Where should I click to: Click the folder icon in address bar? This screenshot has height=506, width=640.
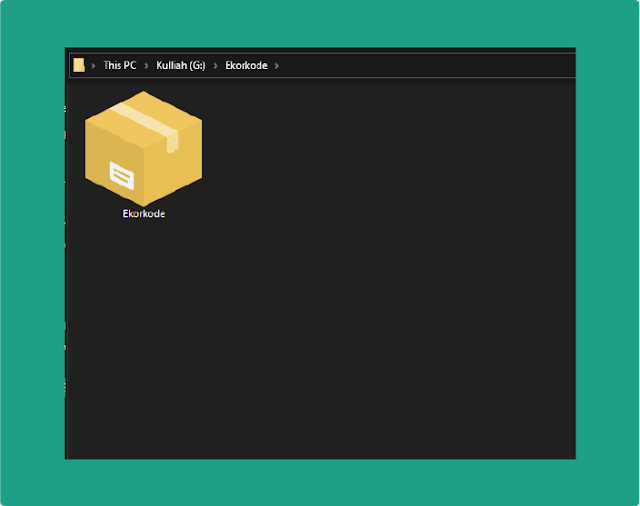[x=79, y=65]
